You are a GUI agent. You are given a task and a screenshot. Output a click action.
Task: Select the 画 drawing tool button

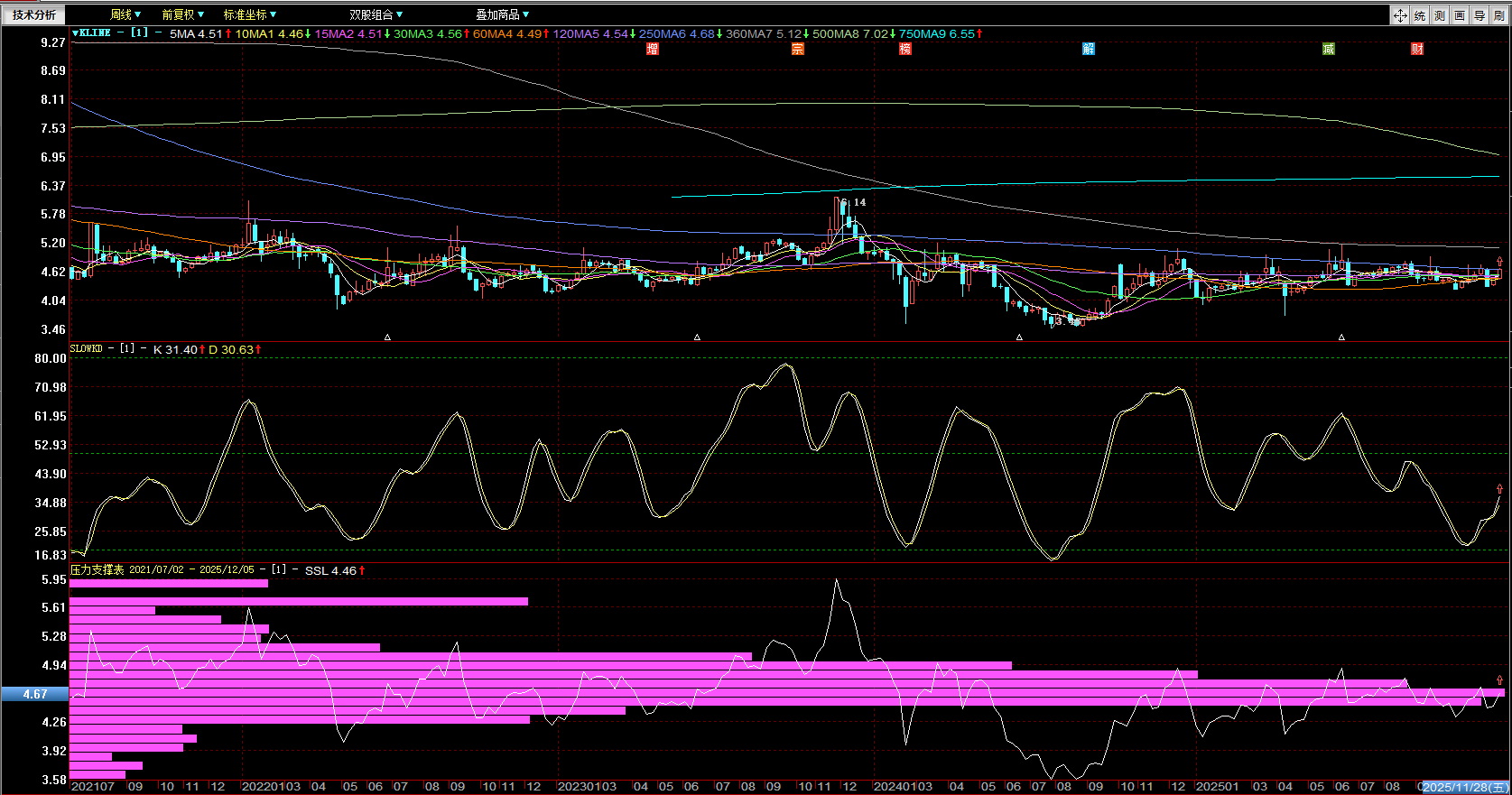click(1460, 15)
